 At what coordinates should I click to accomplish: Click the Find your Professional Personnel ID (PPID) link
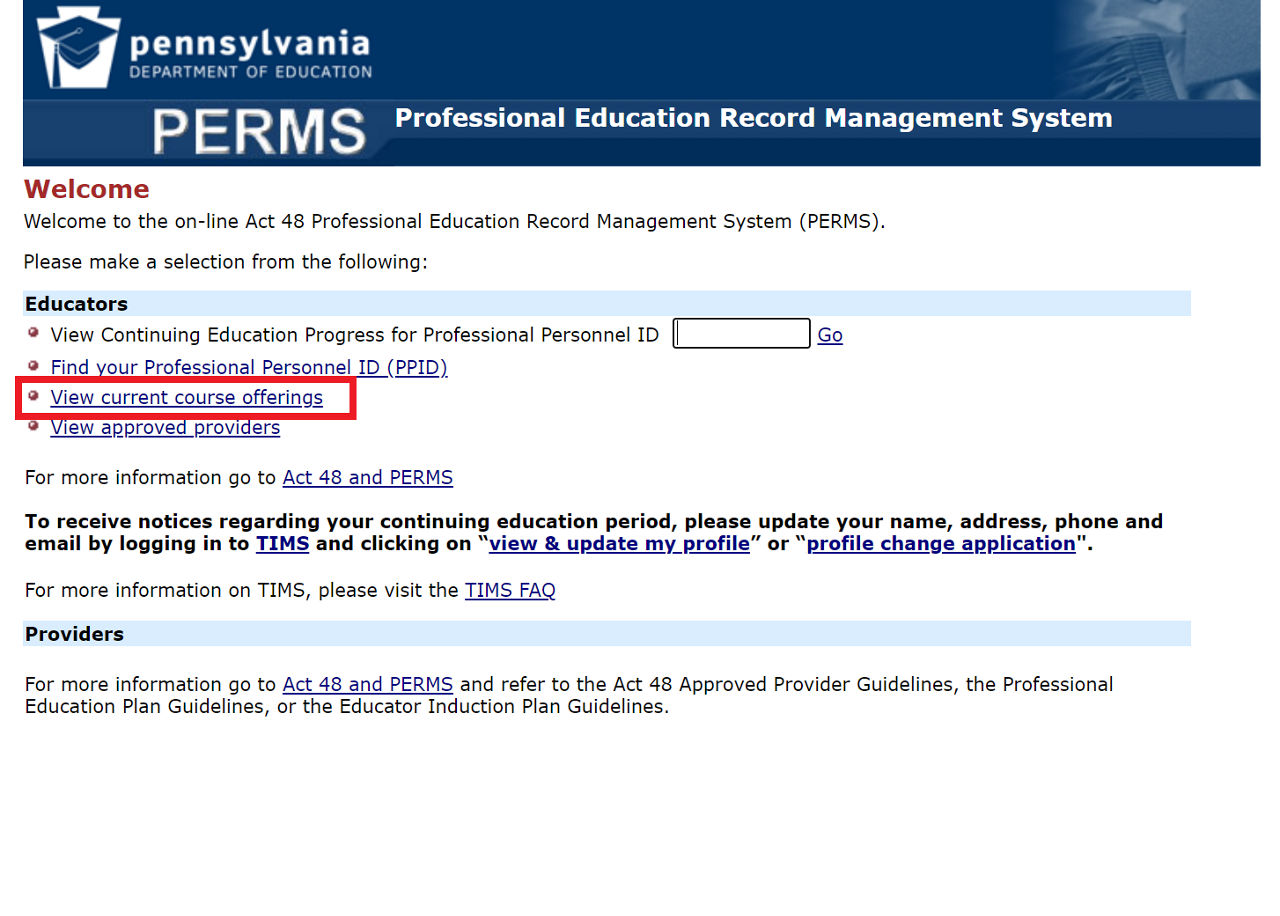248,367
